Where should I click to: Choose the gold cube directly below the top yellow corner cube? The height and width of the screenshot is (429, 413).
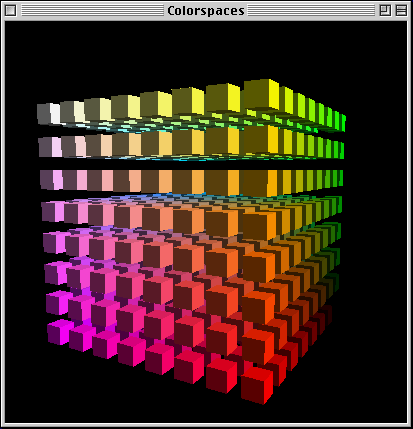(261, 140)
